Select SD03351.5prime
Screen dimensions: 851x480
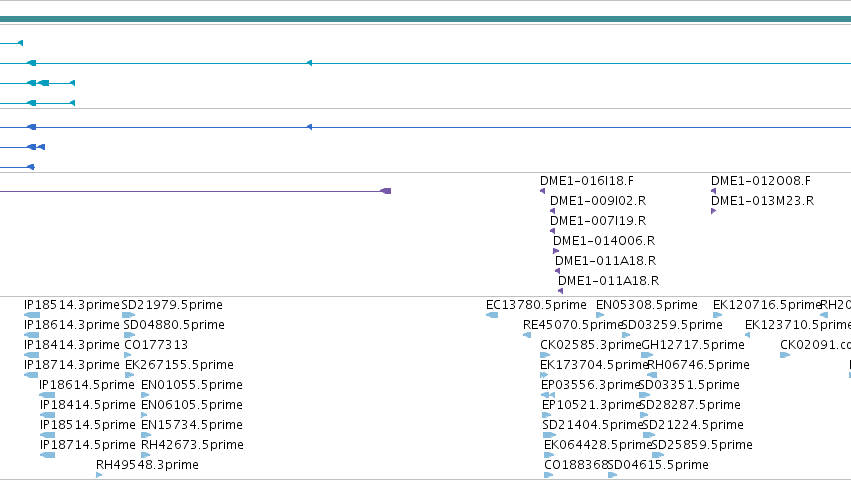[690, 385]
